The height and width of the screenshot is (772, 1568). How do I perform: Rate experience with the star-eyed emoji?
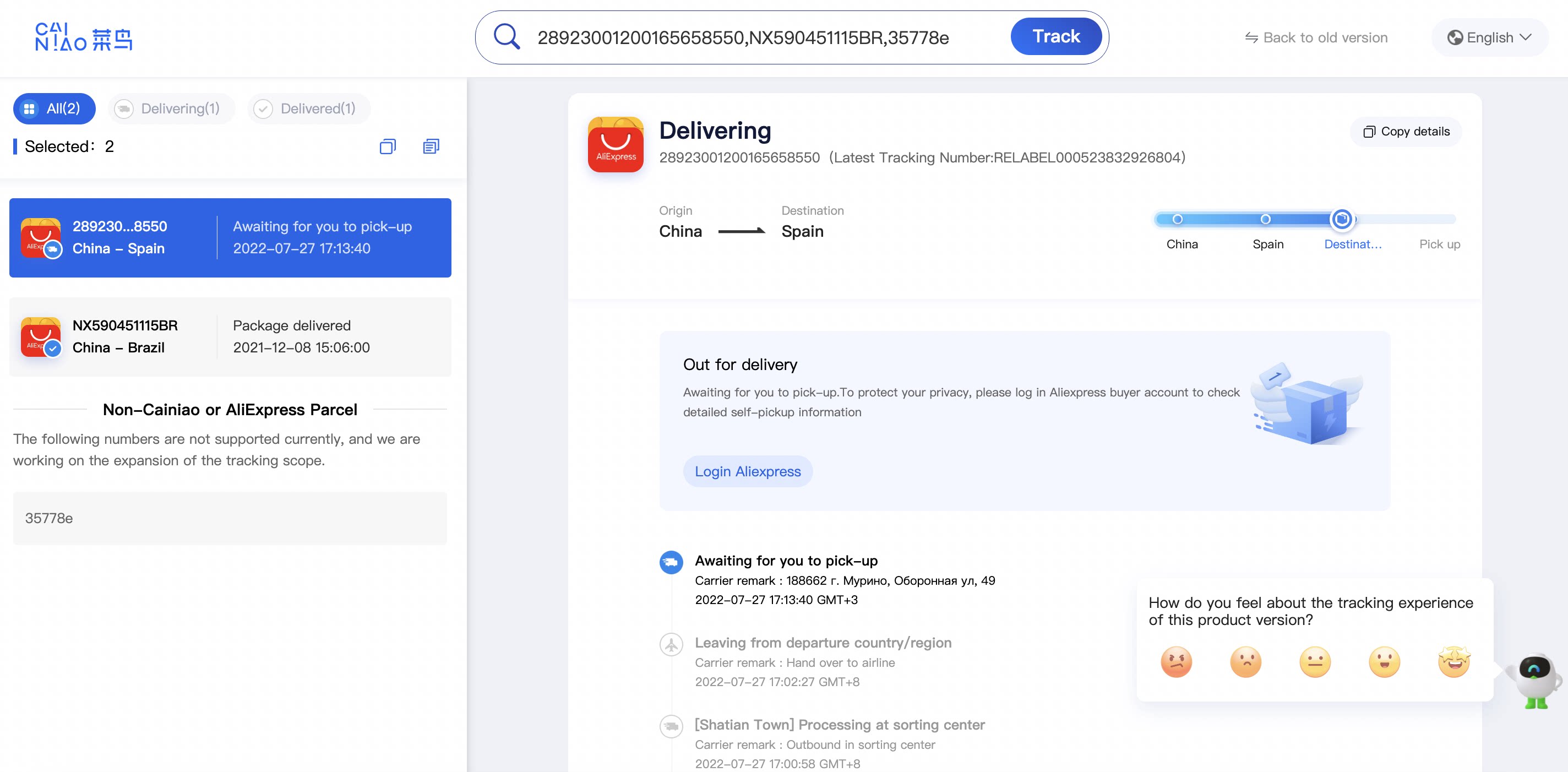[x=1453, y=662]
